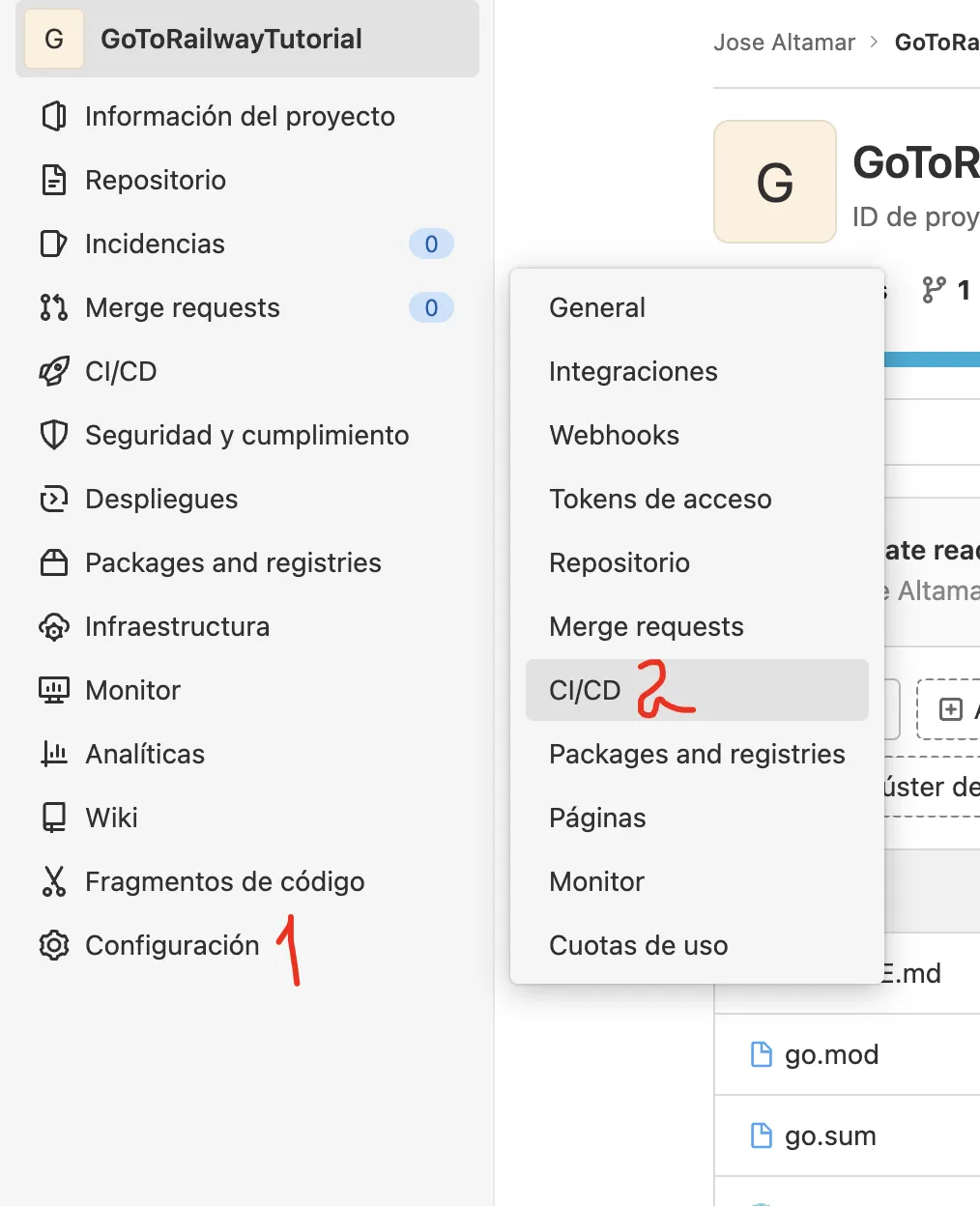Open CI/CD via the rocket icon
This screenshot has width=980, height=1206.
55,371
